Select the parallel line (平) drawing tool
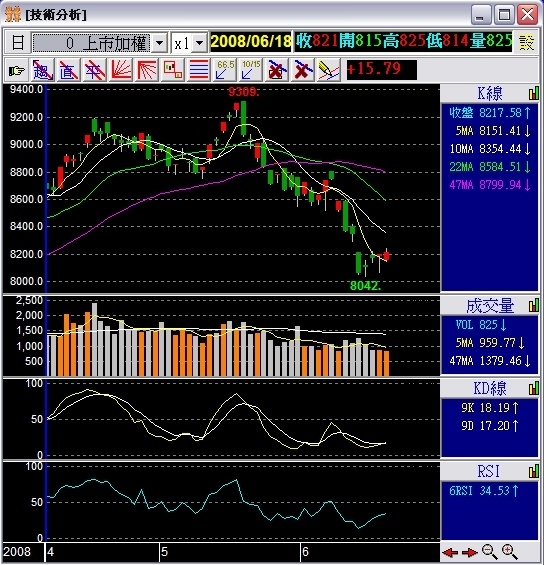This screenshot has height=565, width=544. coord(94,70)
